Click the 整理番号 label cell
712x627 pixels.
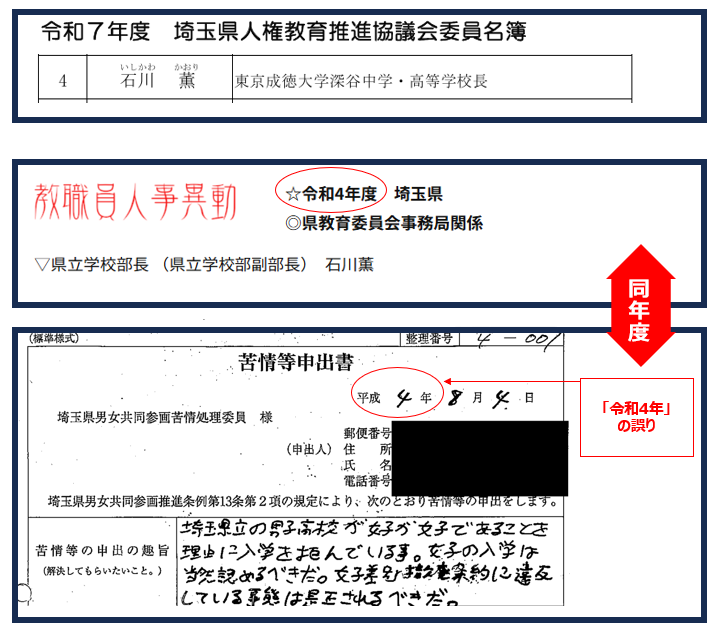coord(429,339)
